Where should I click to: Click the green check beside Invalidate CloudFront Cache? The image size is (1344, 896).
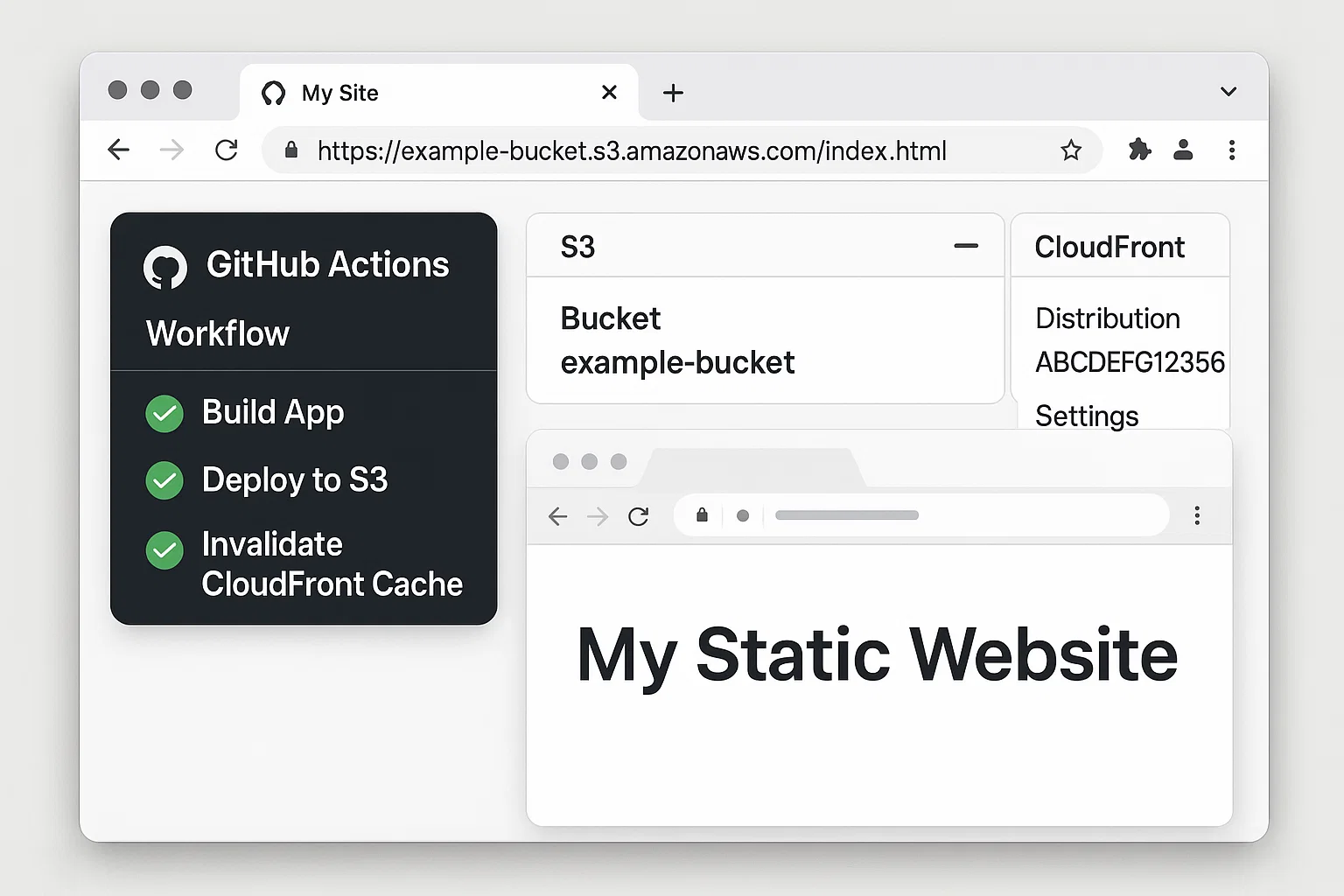pyautogui.click(x=164, y=550)
